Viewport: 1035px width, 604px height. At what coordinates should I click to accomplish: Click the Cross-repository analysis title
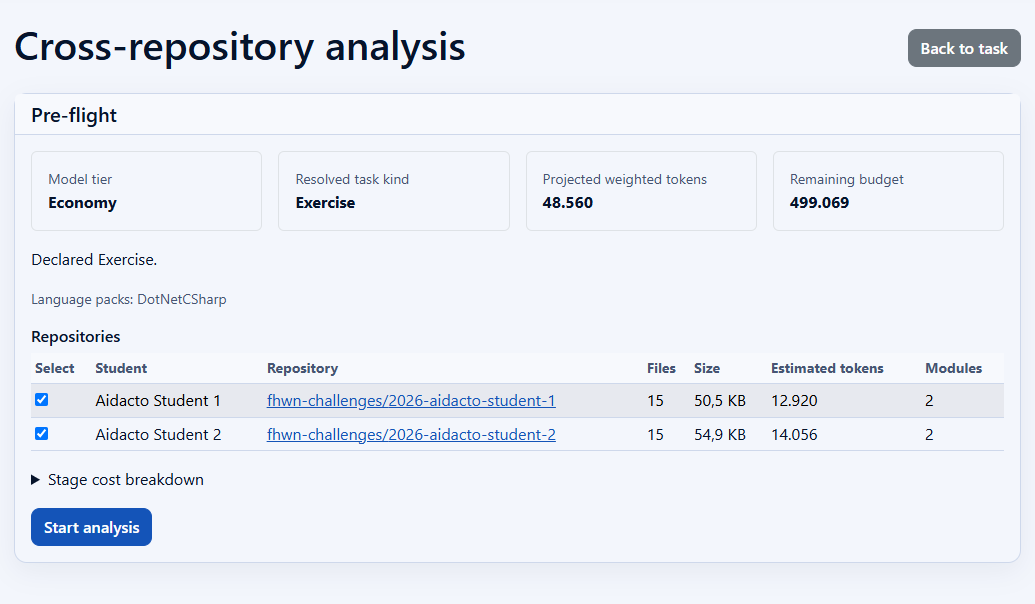(240, 48)
